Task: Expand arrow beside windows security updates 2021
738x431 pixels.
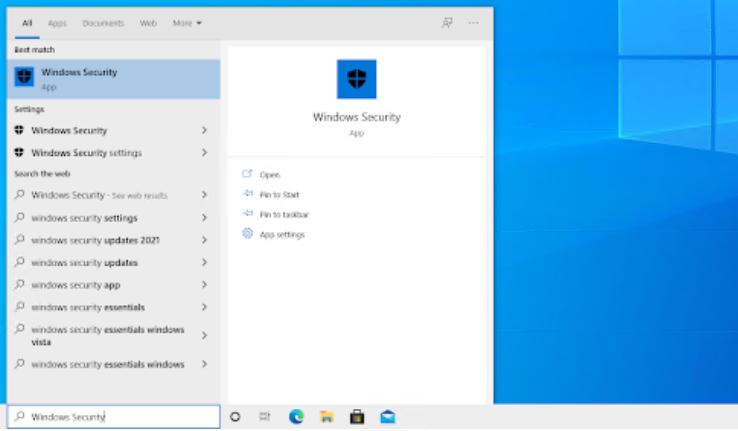Action: 204,240
